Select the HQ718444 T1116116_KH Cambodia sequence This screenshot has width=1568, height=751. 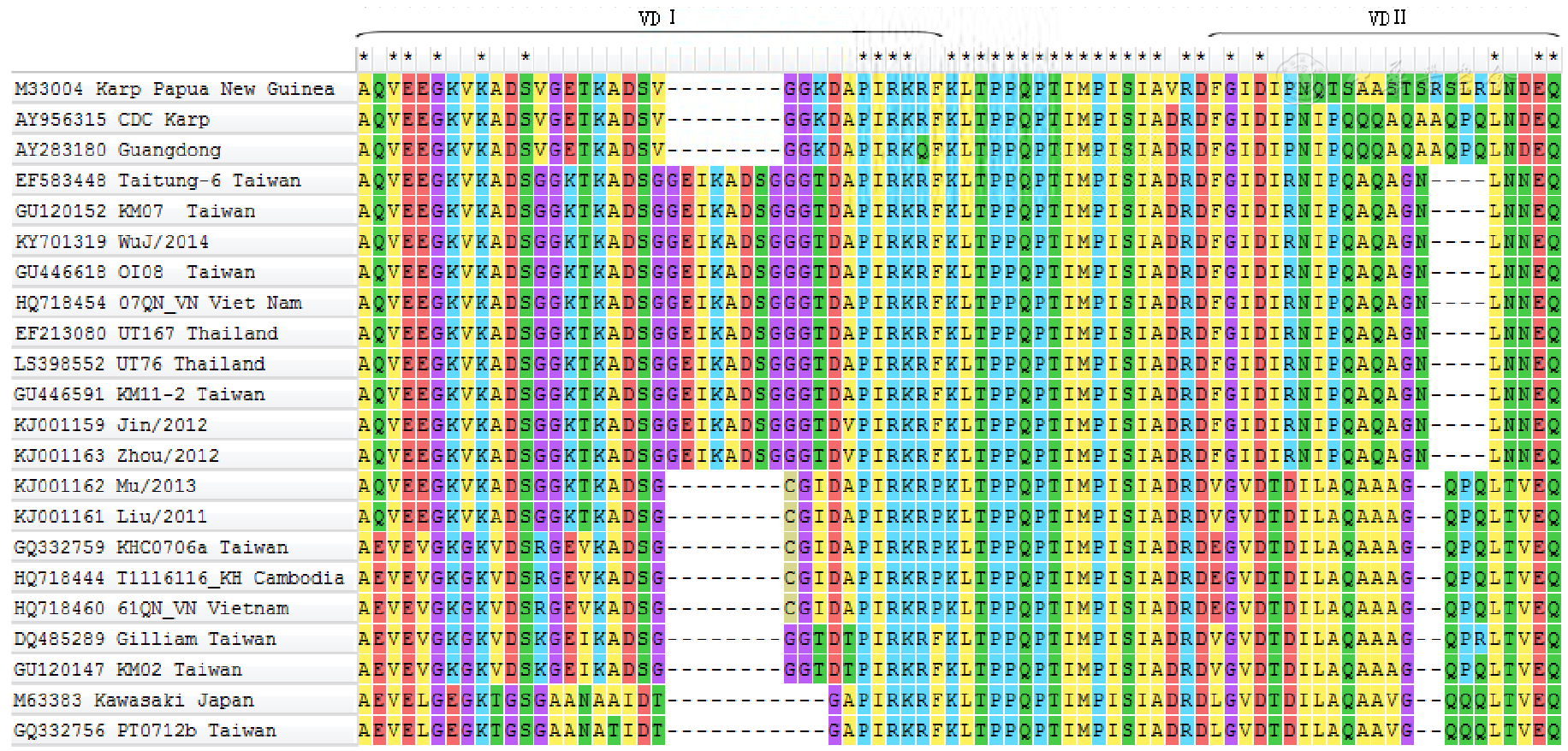click(179, 578)
